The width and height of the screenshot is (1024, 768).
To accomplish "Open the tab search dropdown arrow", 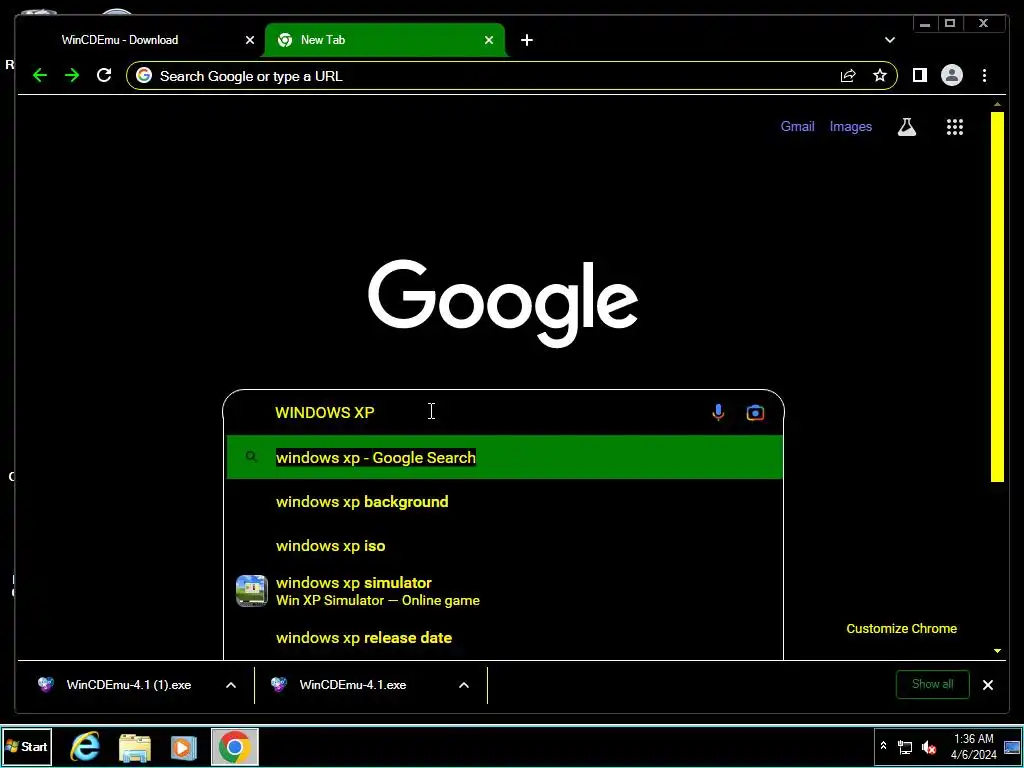I will click(889, 40).
